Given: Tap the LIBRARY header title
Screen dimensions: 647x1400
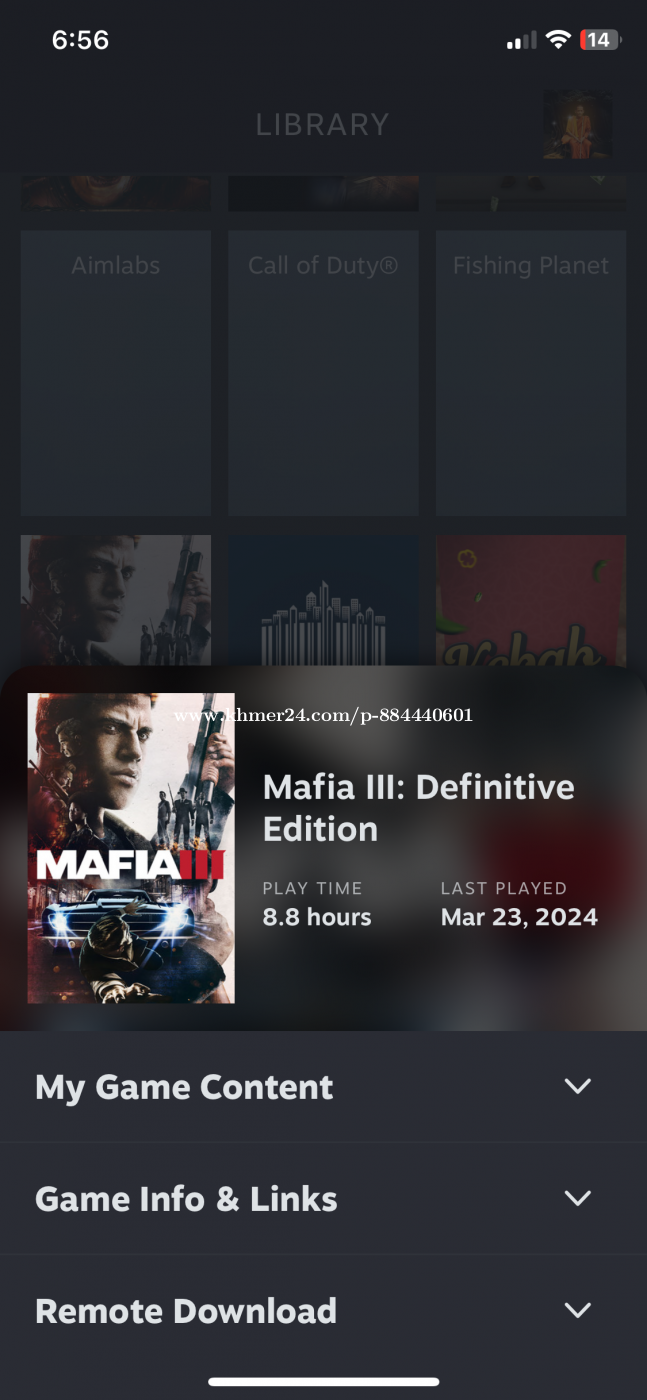Looking at the screenshot, I should point(322,125).
